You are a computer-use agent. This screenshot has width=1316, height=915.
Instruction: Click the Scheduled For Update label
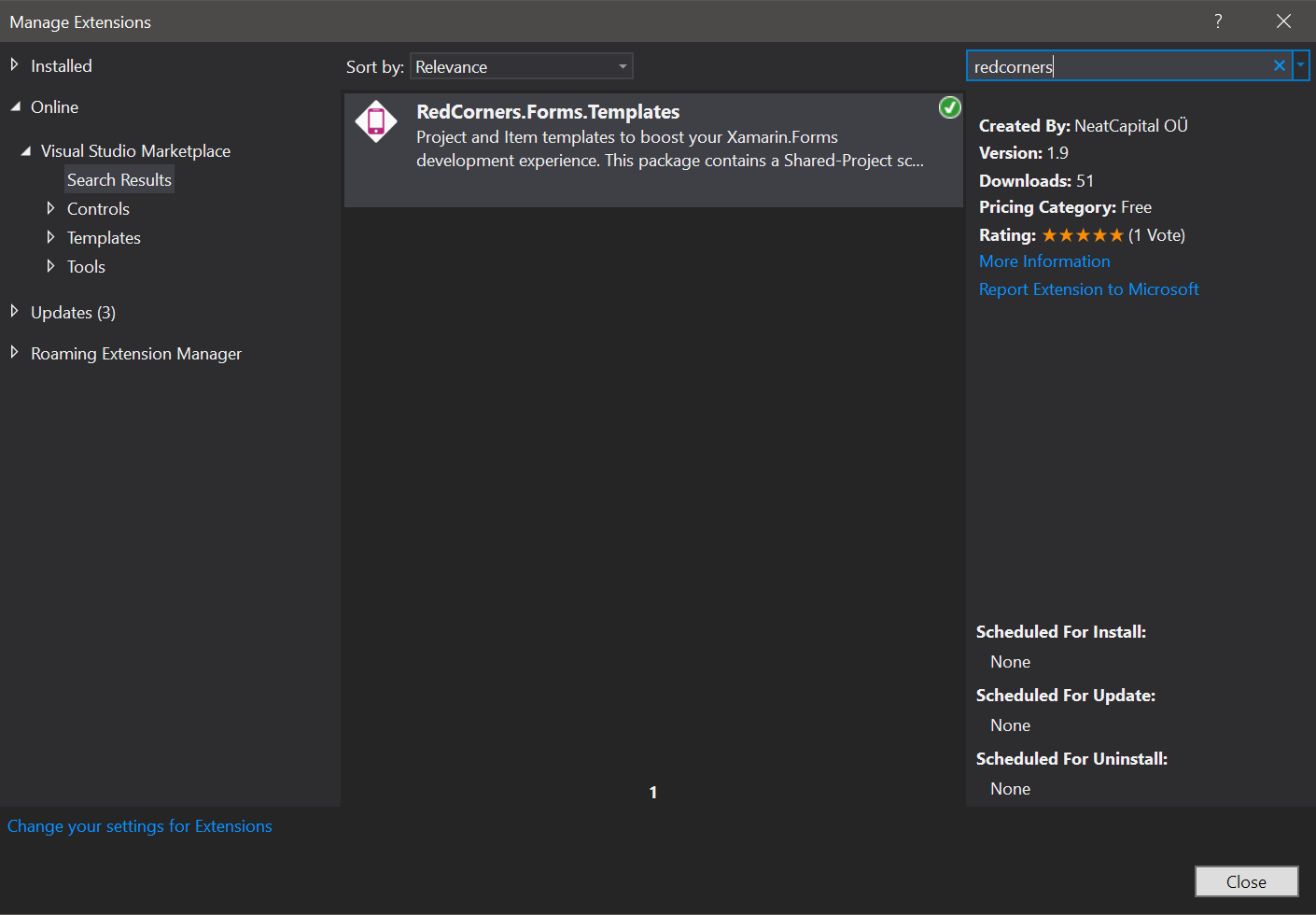1066,696
